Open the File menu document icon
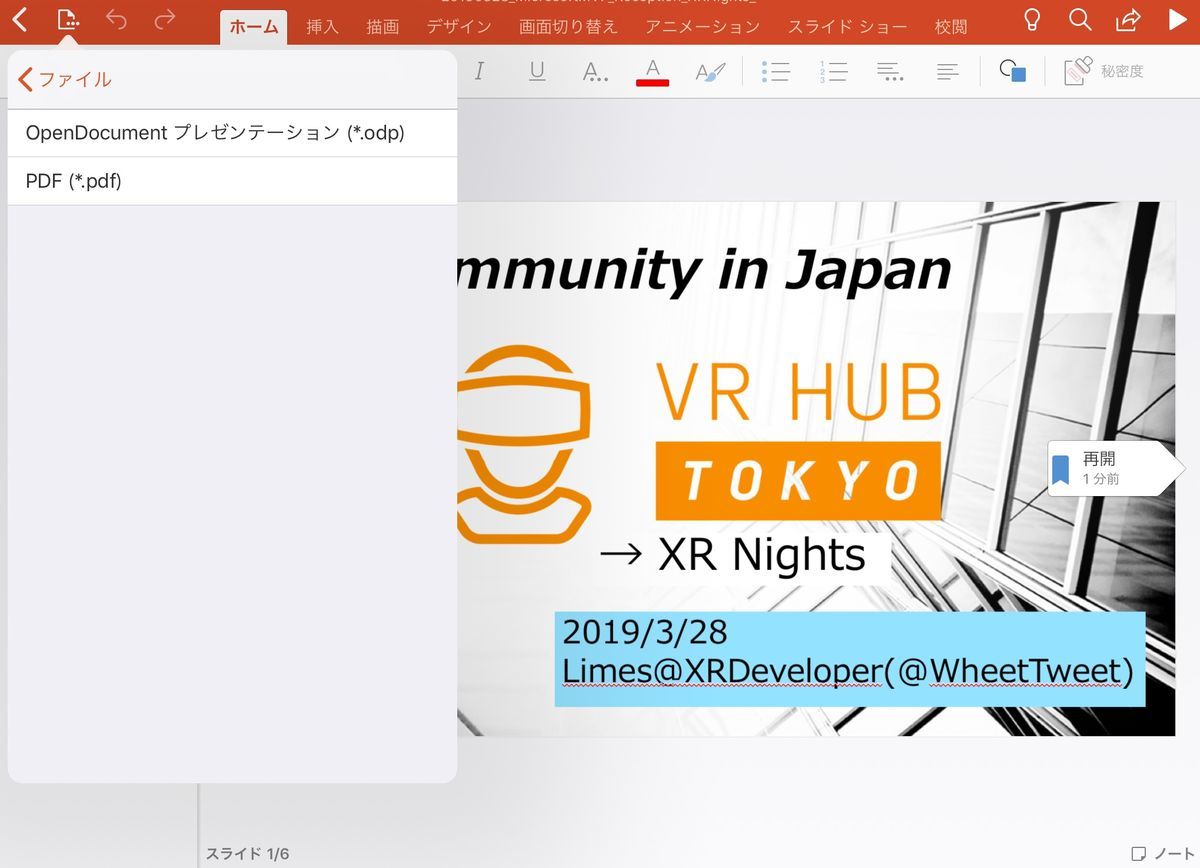Screen dimensions: 1200x868 click(68, 19)
